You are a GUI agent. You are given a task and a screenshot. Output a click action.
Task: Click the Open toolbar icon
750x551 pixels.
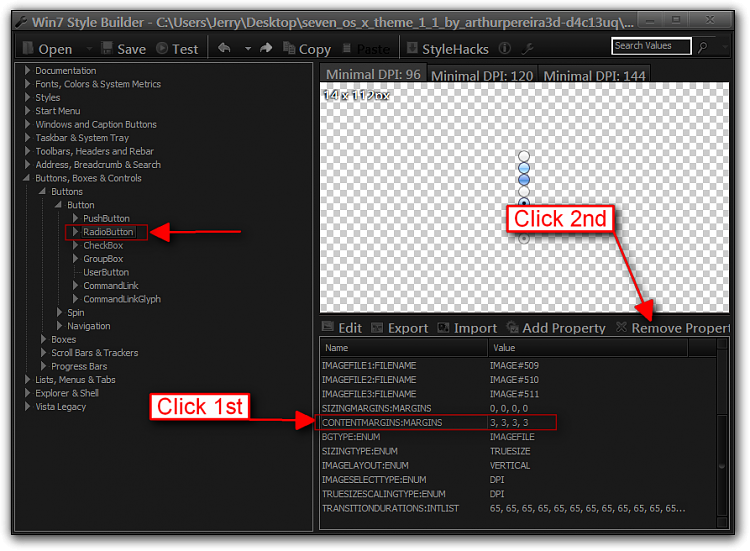(x=28, y=48)
